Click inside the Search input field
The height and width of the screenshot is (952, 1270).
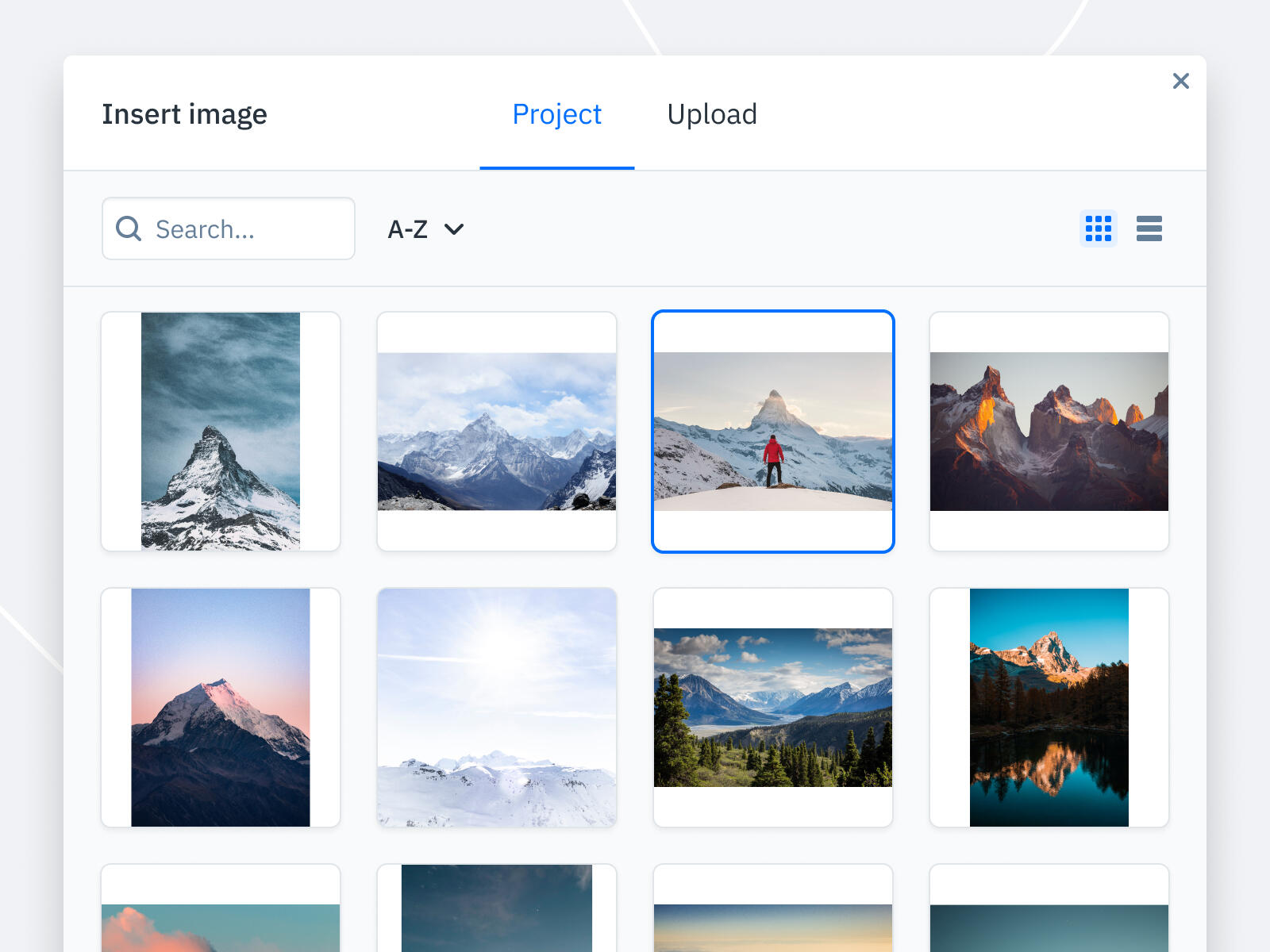[238, 228]
